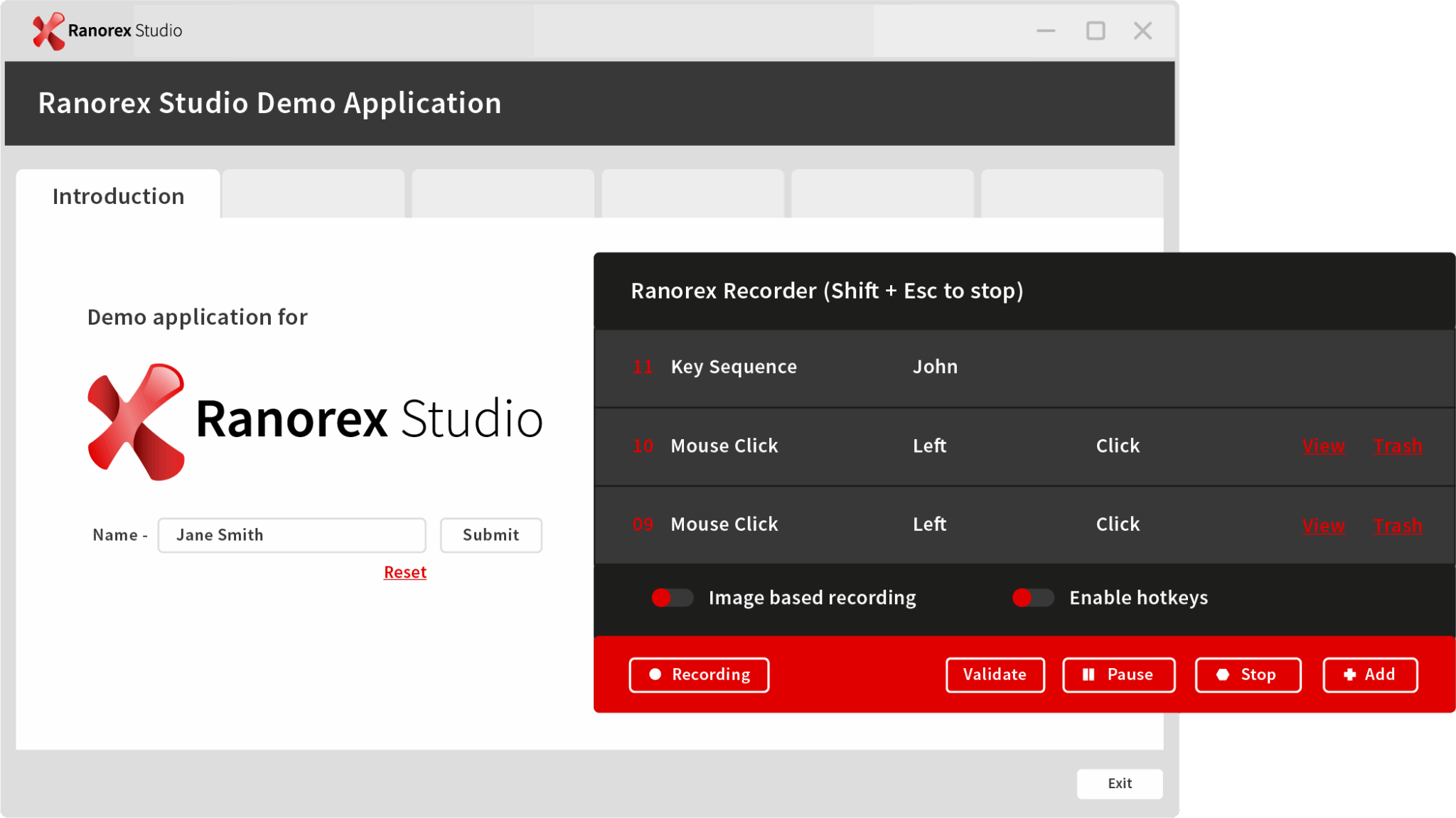The image size is (1456, 818).
Task: Enable hotkeys in the recorder
Action: [1032, 598]
